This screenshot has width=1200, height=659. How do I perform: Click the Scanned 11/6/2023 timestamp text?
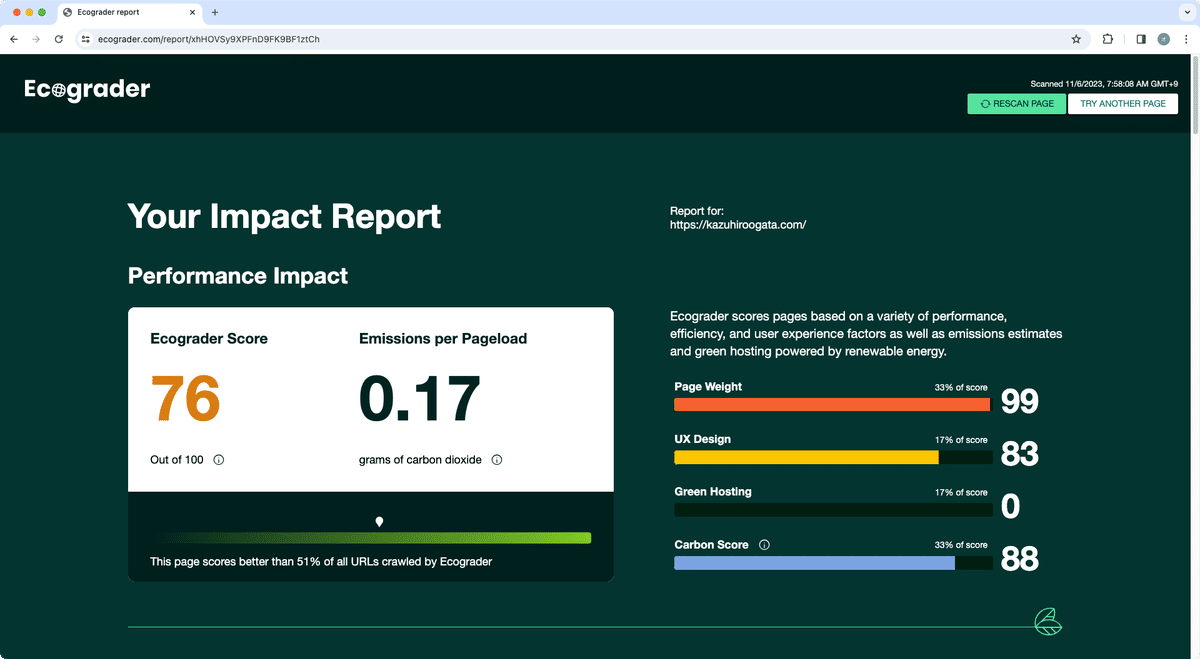click(1104, 84)
